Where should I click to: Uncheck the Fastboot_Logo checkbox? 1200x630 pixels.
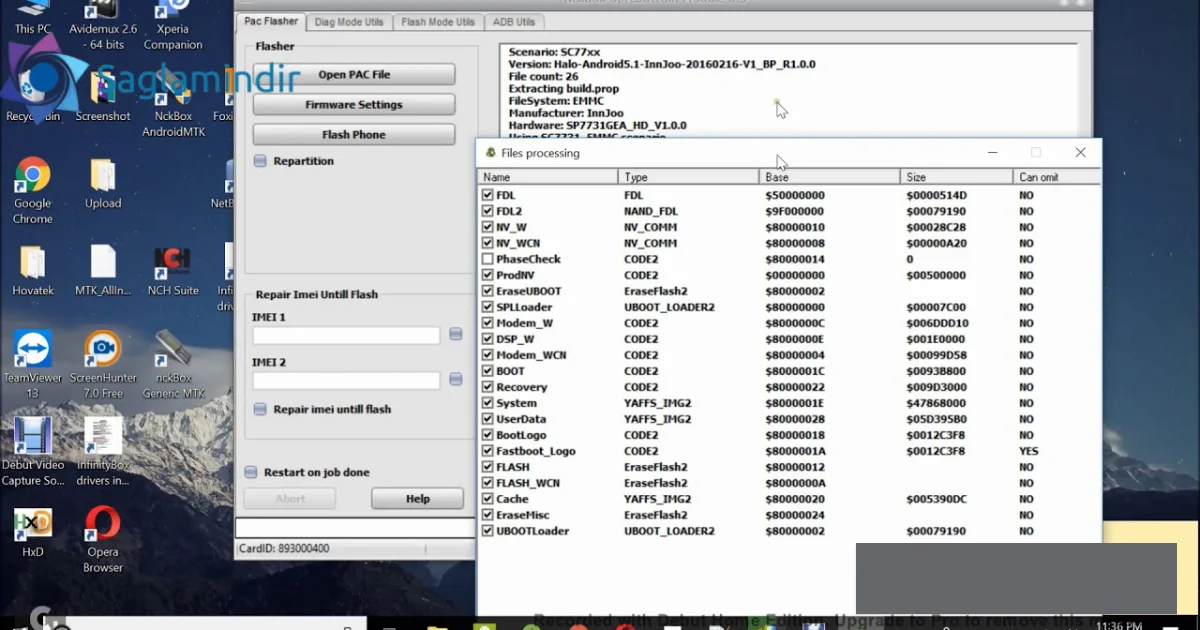487,451
